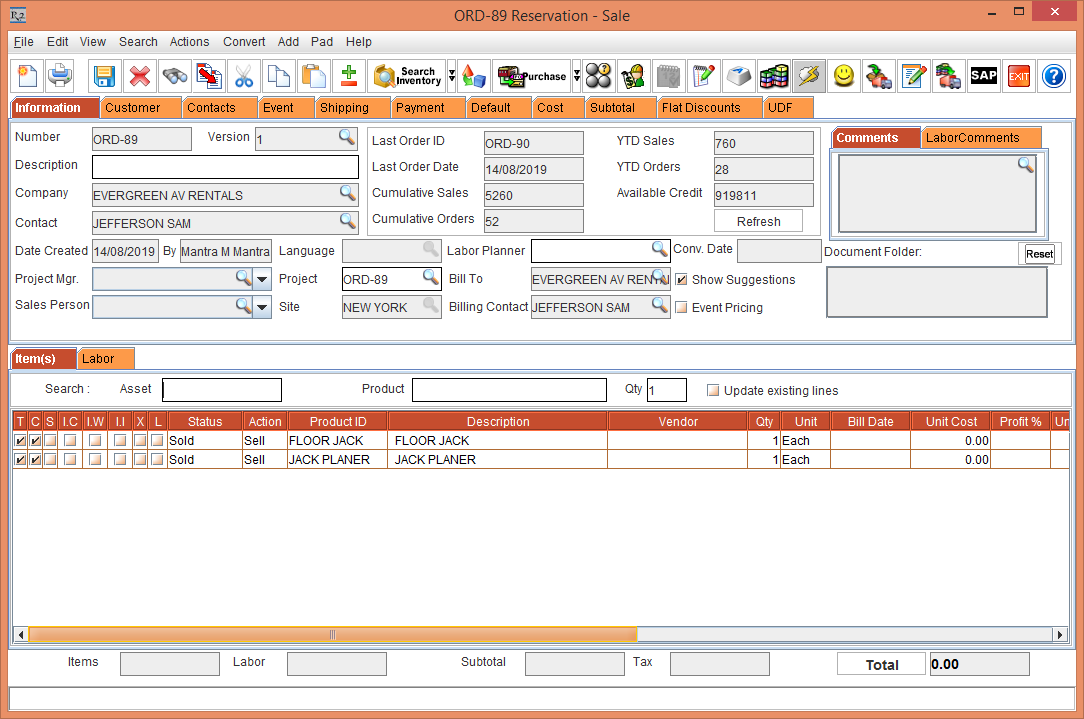Viewport: 1084px width, 719px height.
Task: Open the Actions menu
Action: tap(189, 42)
